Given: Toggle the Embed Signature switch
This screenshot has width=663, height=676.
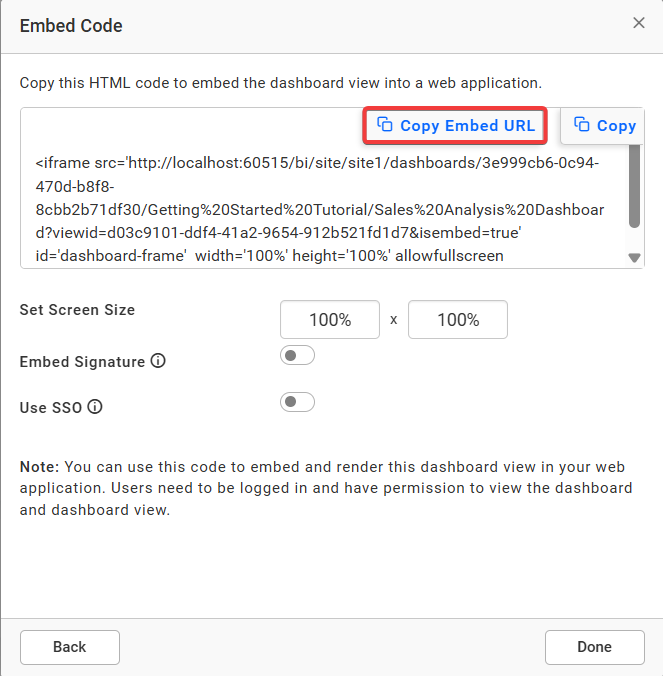Looking at the screenshot, I should coord(297,355).
